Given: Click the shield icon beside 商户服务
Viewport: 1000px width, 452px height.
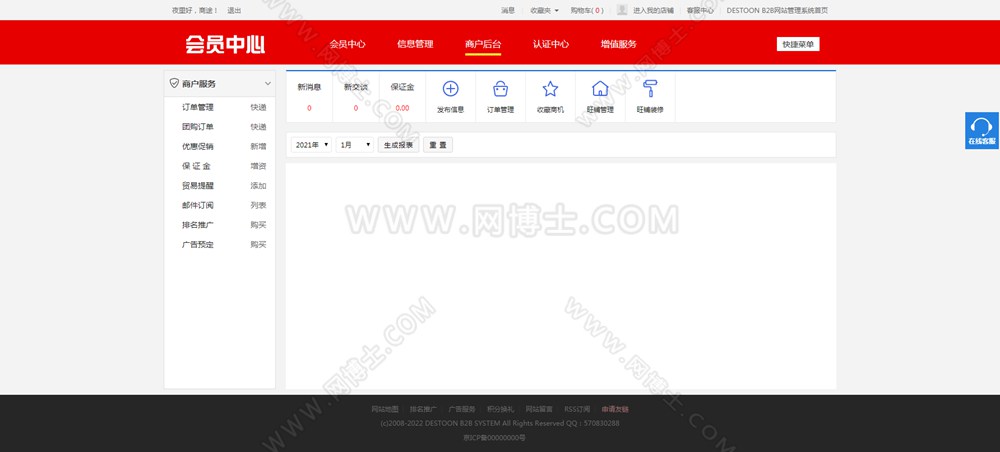Looking at the screenshot, I should click(x=173, y=84).
